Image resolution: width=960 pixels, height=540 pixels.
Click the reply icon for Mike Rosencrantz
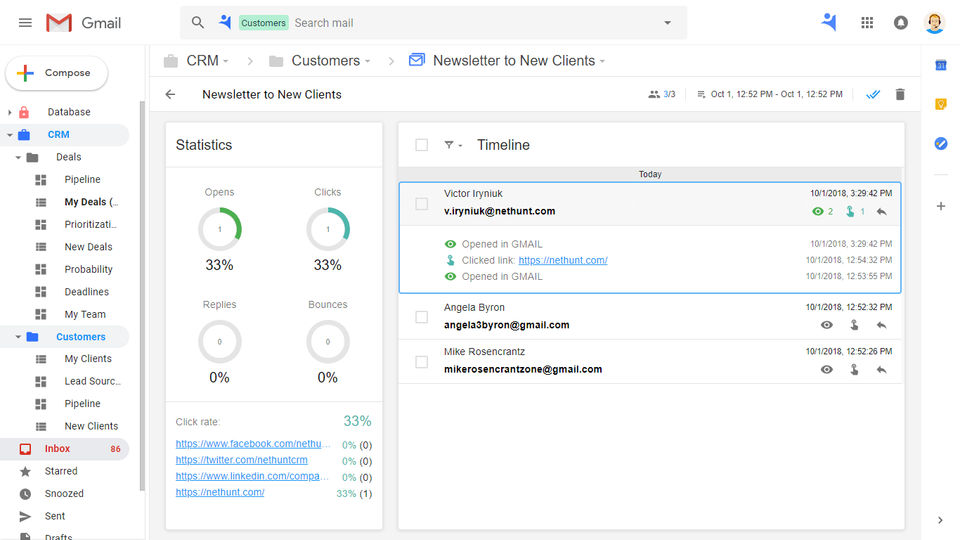tap(882, 370)
